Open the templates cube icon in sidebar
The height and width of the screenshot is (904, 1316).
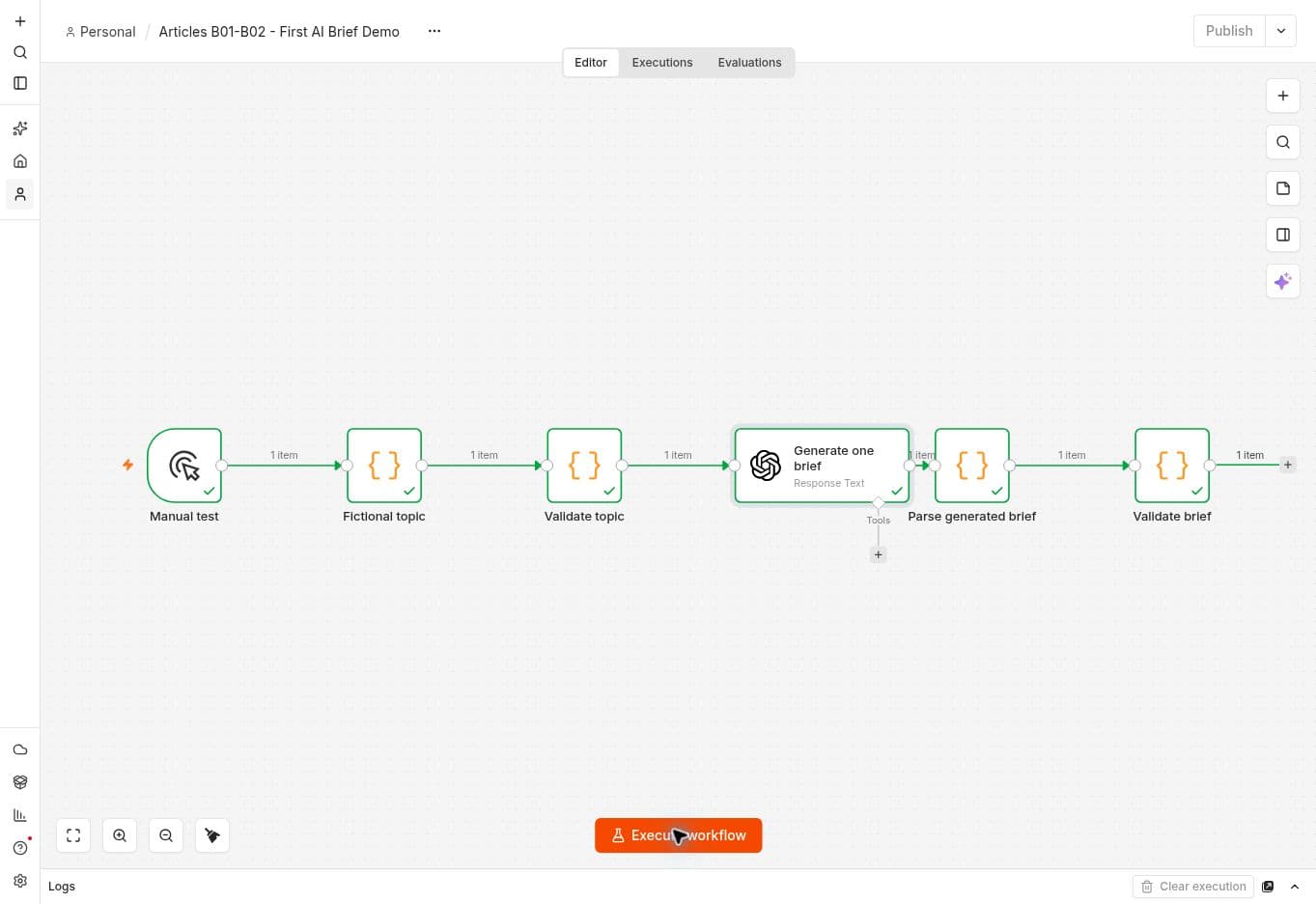tap(20, 782)
